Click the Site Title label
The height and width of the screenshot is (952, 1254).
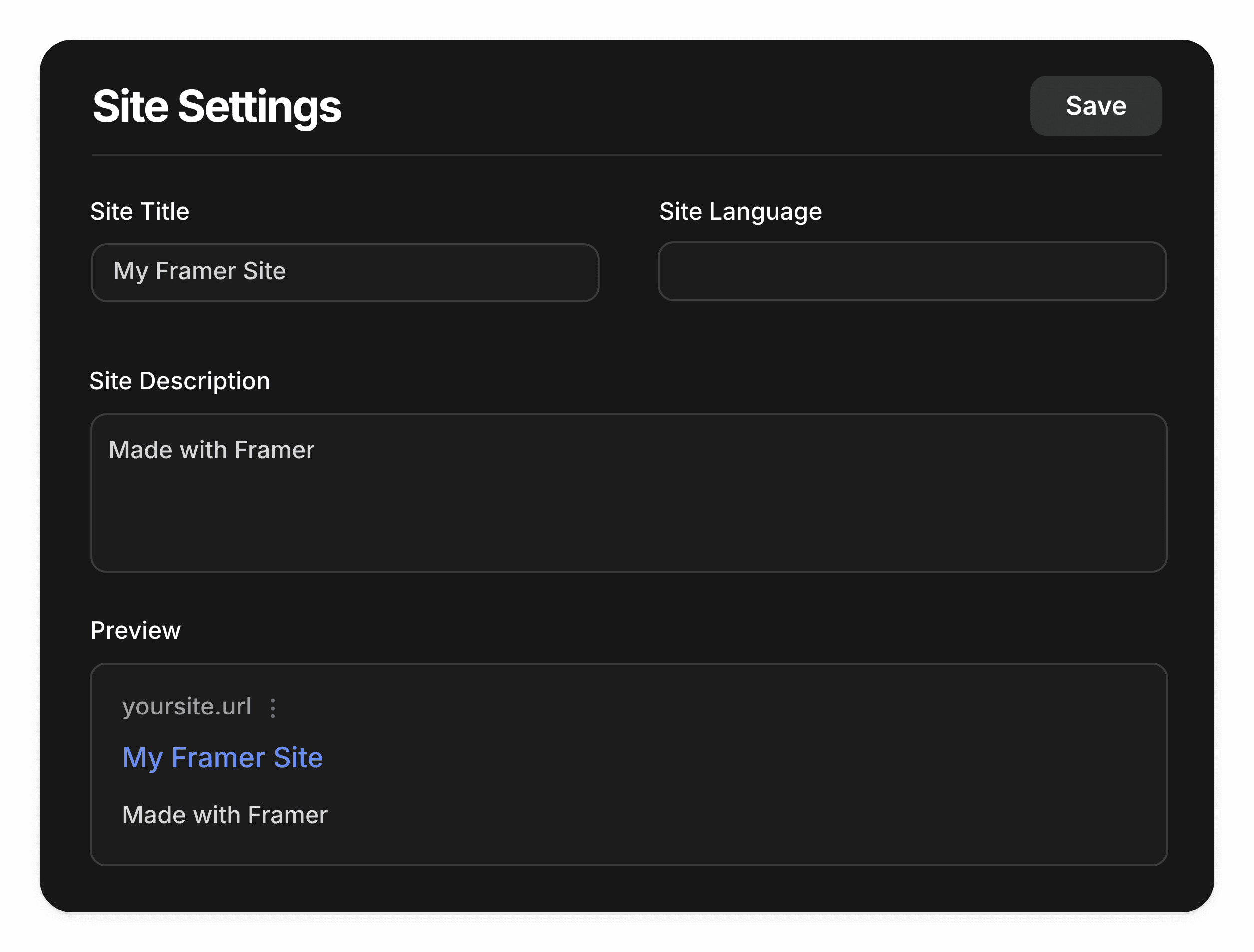tap(140, 211)
